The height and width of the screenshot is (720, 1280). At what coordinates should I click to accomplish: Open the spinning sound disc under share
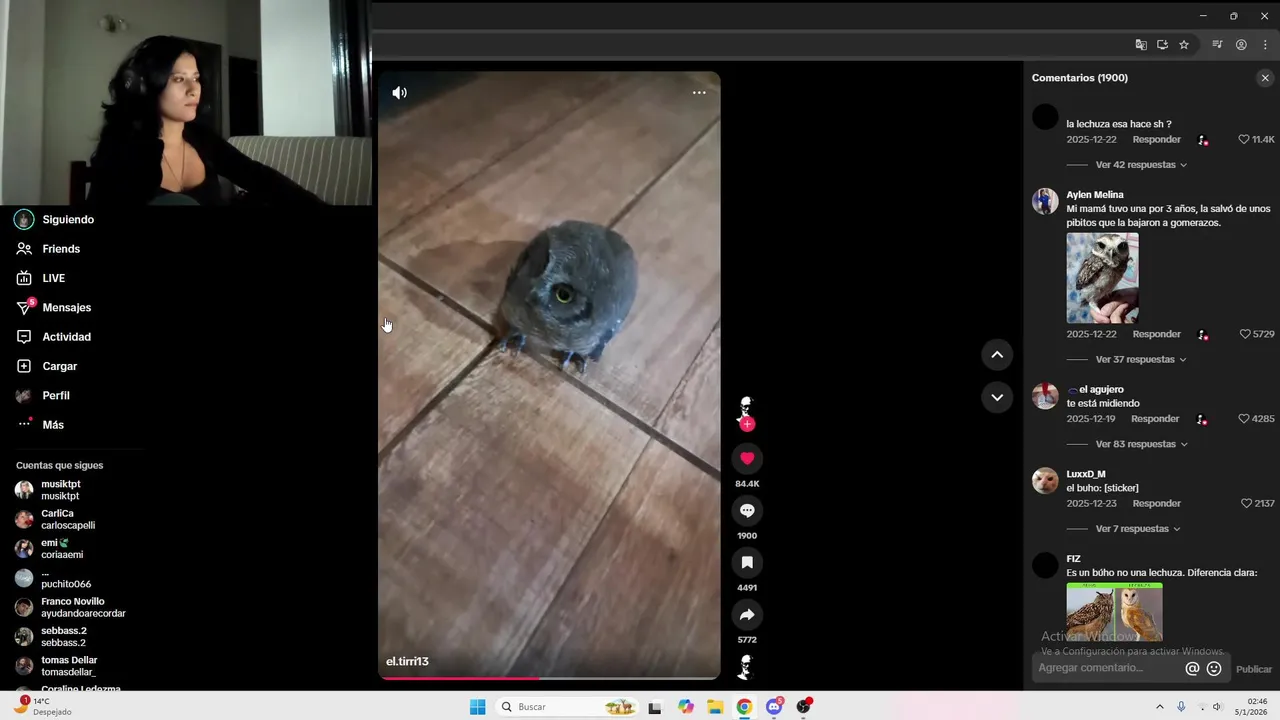click(746, 666)
